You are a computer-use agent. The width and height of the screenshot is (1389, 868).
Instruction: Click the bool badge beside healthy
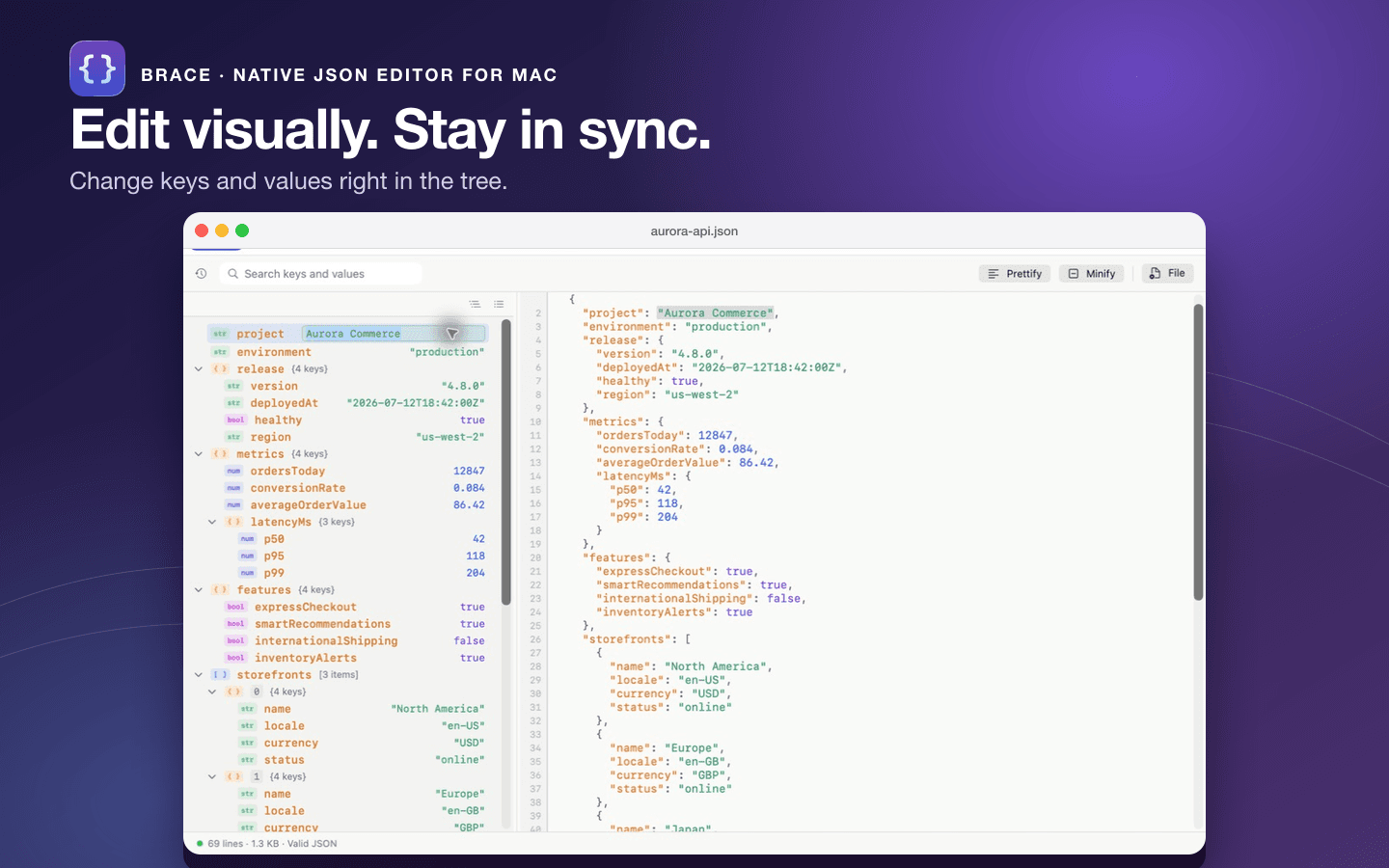pyautogui.click(x=235, y=420)
